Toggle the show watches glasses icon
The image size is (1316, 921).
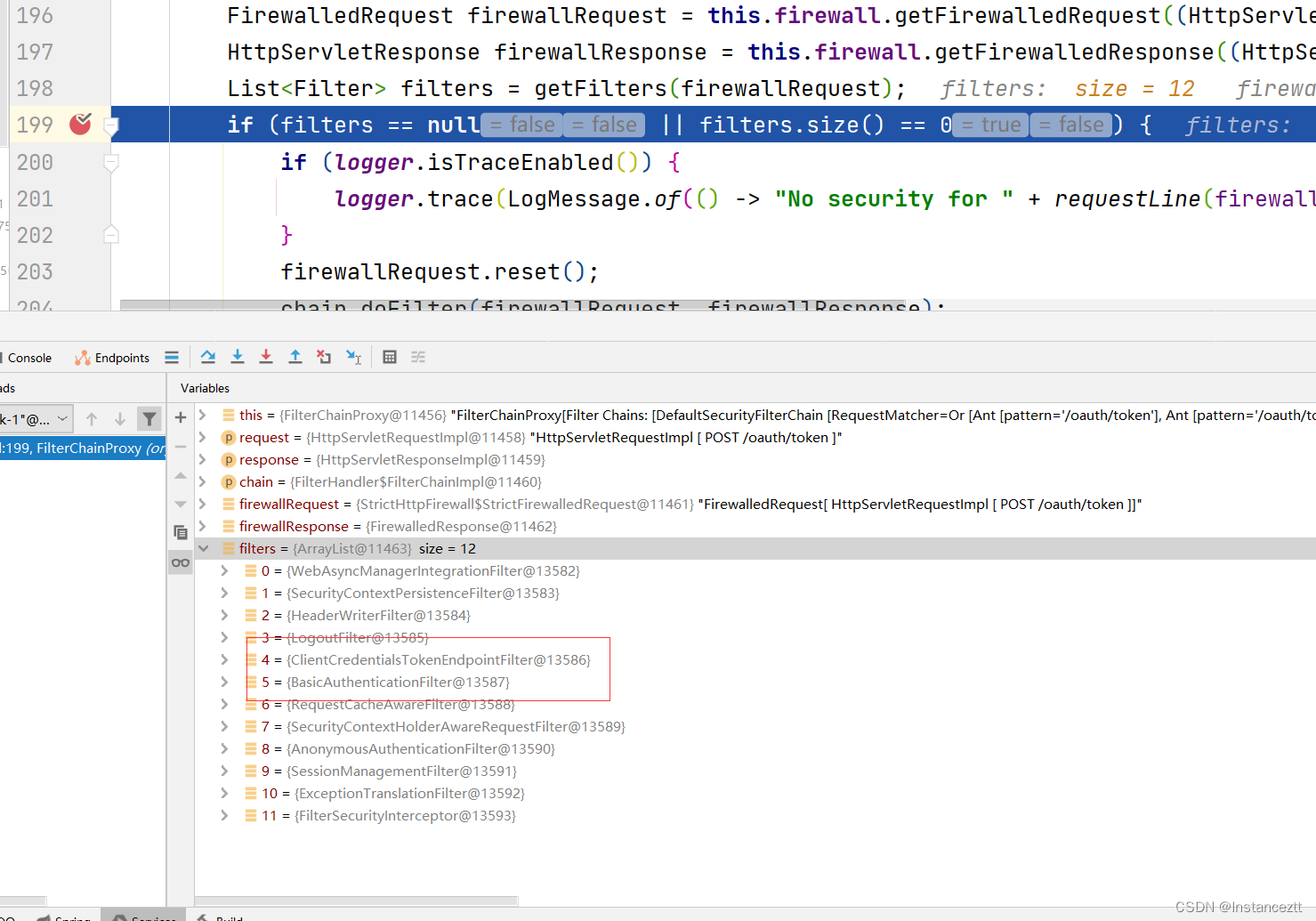tap(181, 562)
